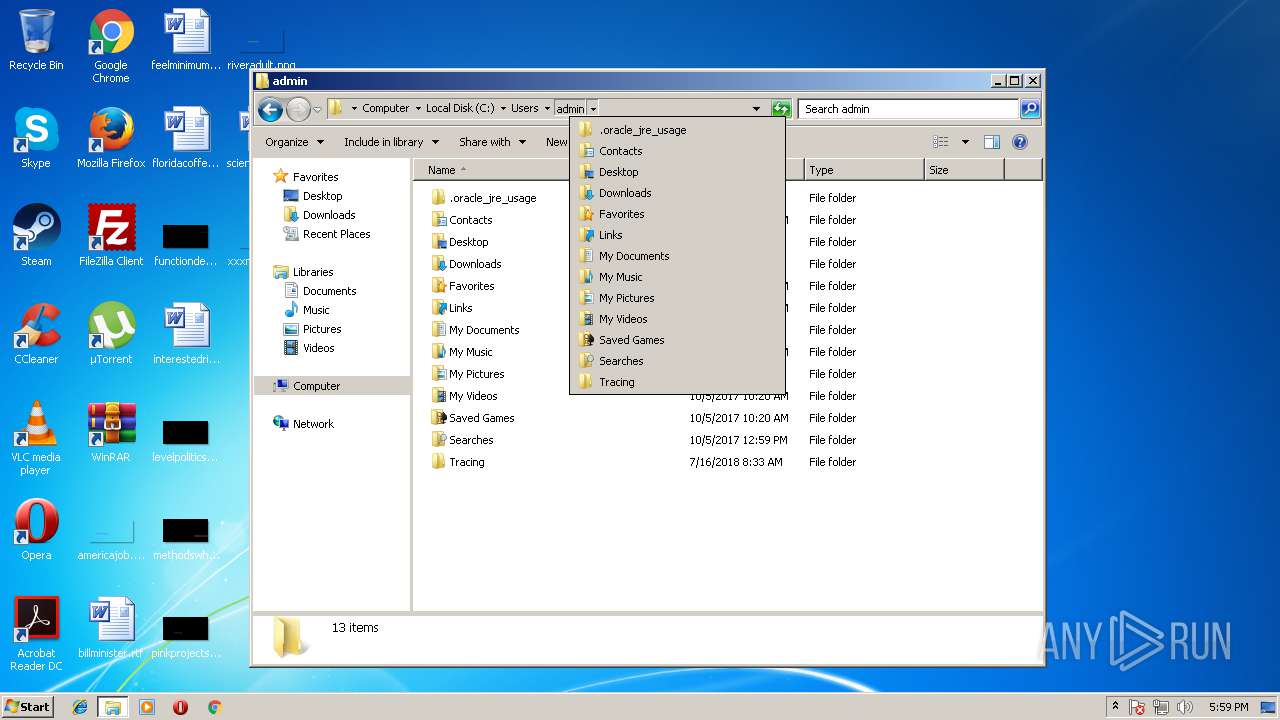
Task: Select VLC media player desktop icon
Action: pyautogui.click(x=36, y=438)
